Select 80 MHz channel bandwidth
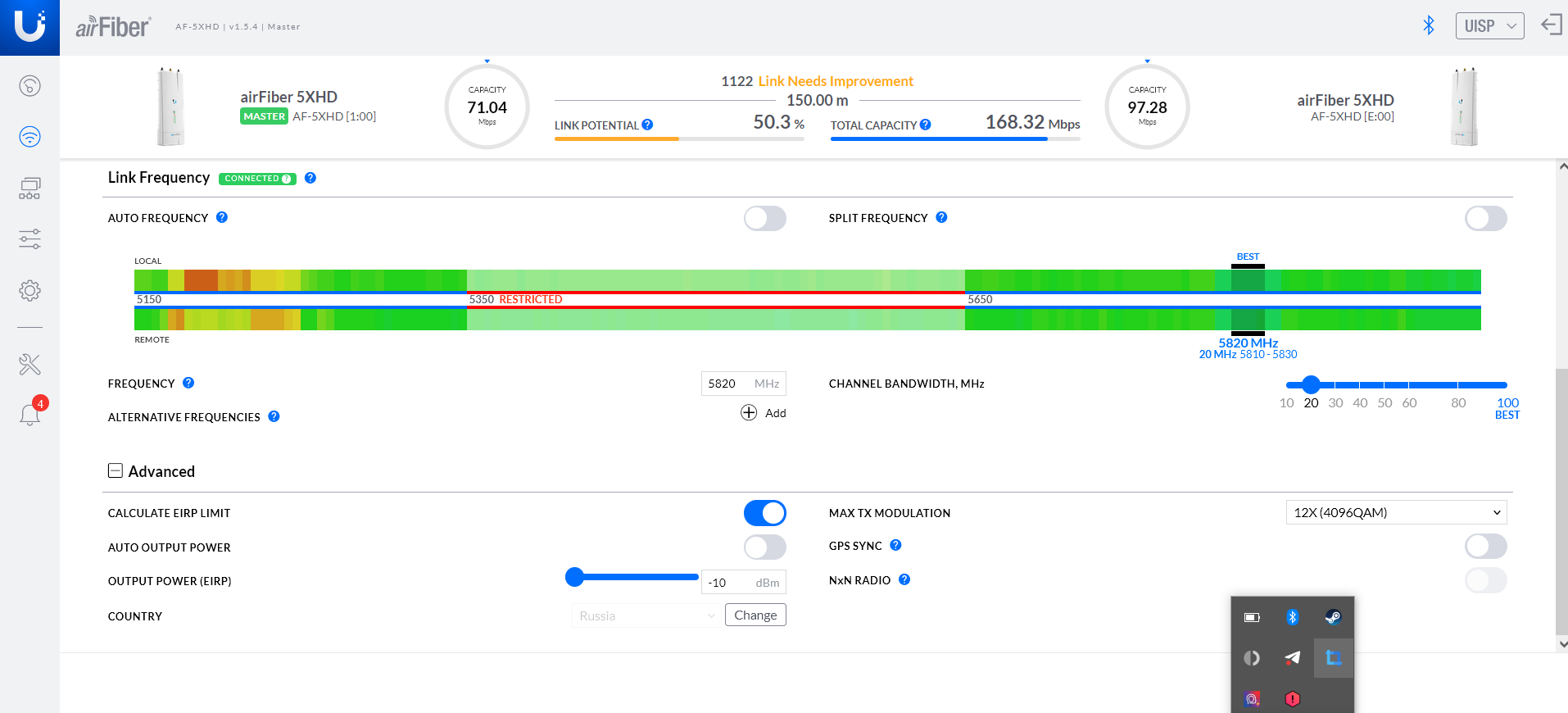 click(x=1458, y=402)
